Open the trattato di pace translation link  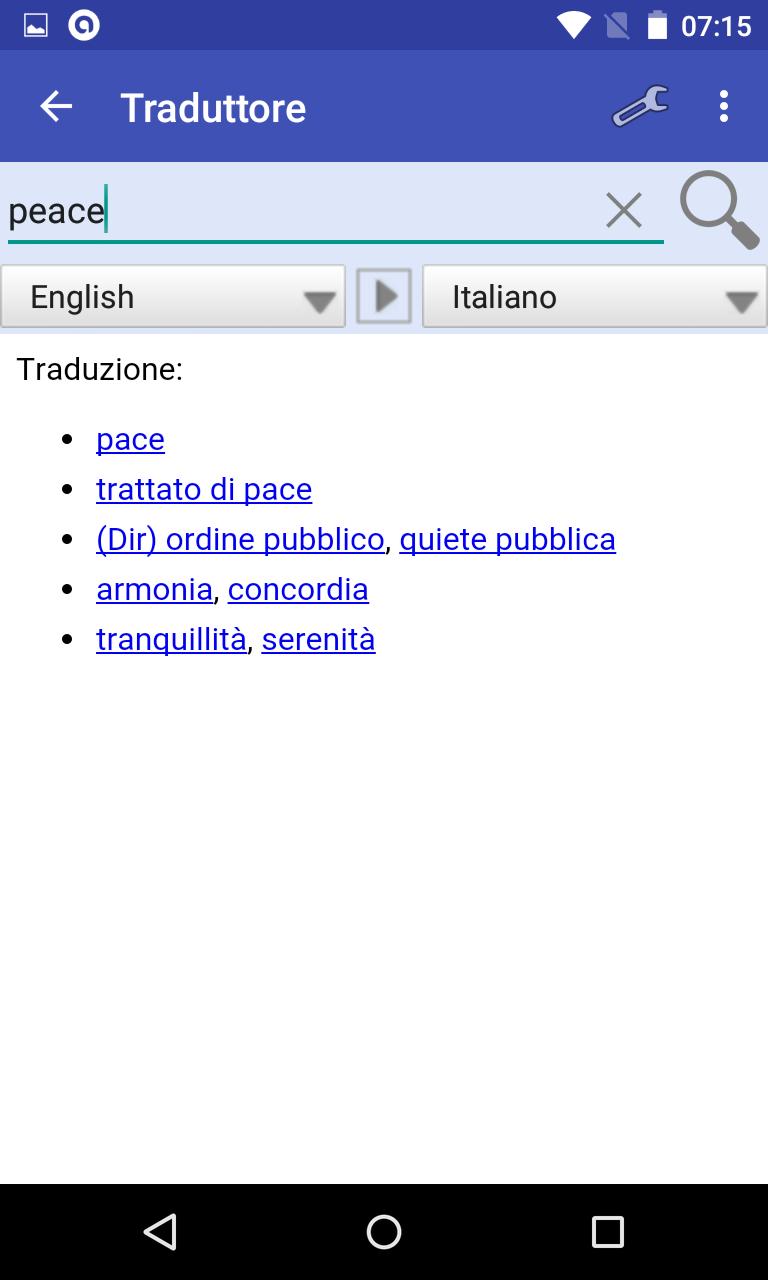point(204,489)
